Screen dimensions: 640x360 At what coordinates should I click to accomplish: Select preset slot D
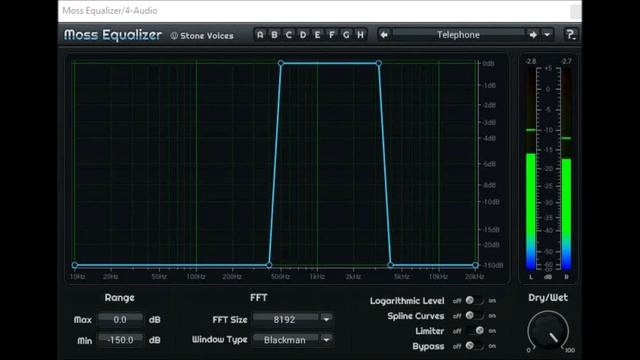303,35
